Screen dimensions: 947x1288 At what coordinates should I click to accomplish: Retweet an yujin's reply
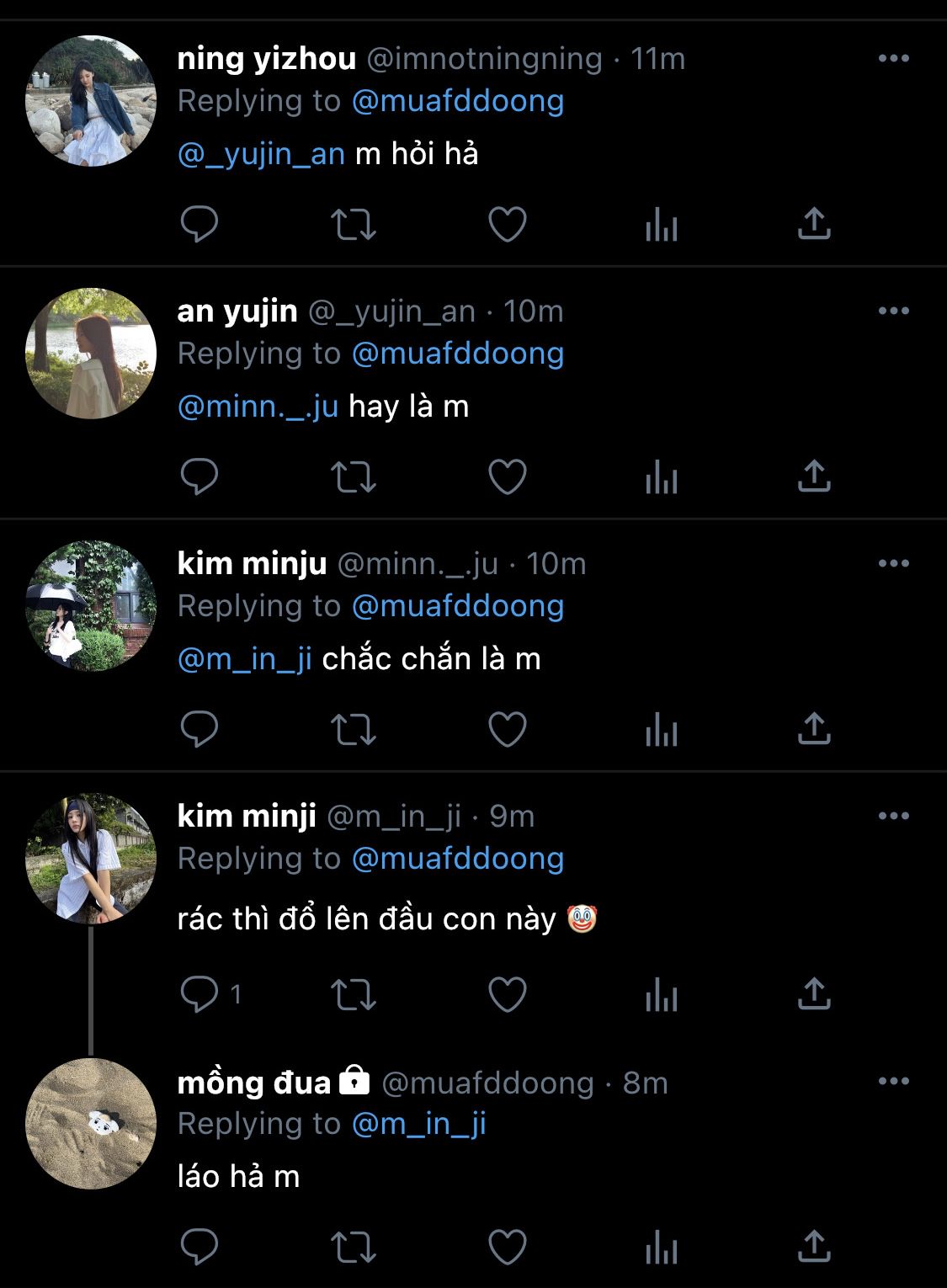tap(353, 476)
